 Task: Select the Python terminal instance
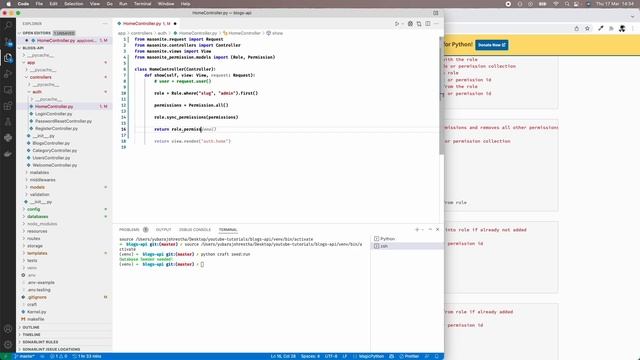point(407,239)
